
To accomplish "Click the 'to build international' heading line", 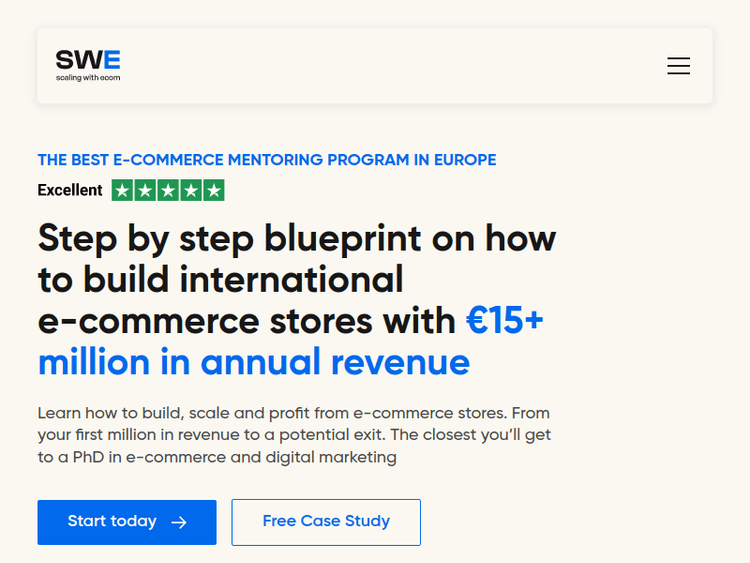I will click(220, 280).
